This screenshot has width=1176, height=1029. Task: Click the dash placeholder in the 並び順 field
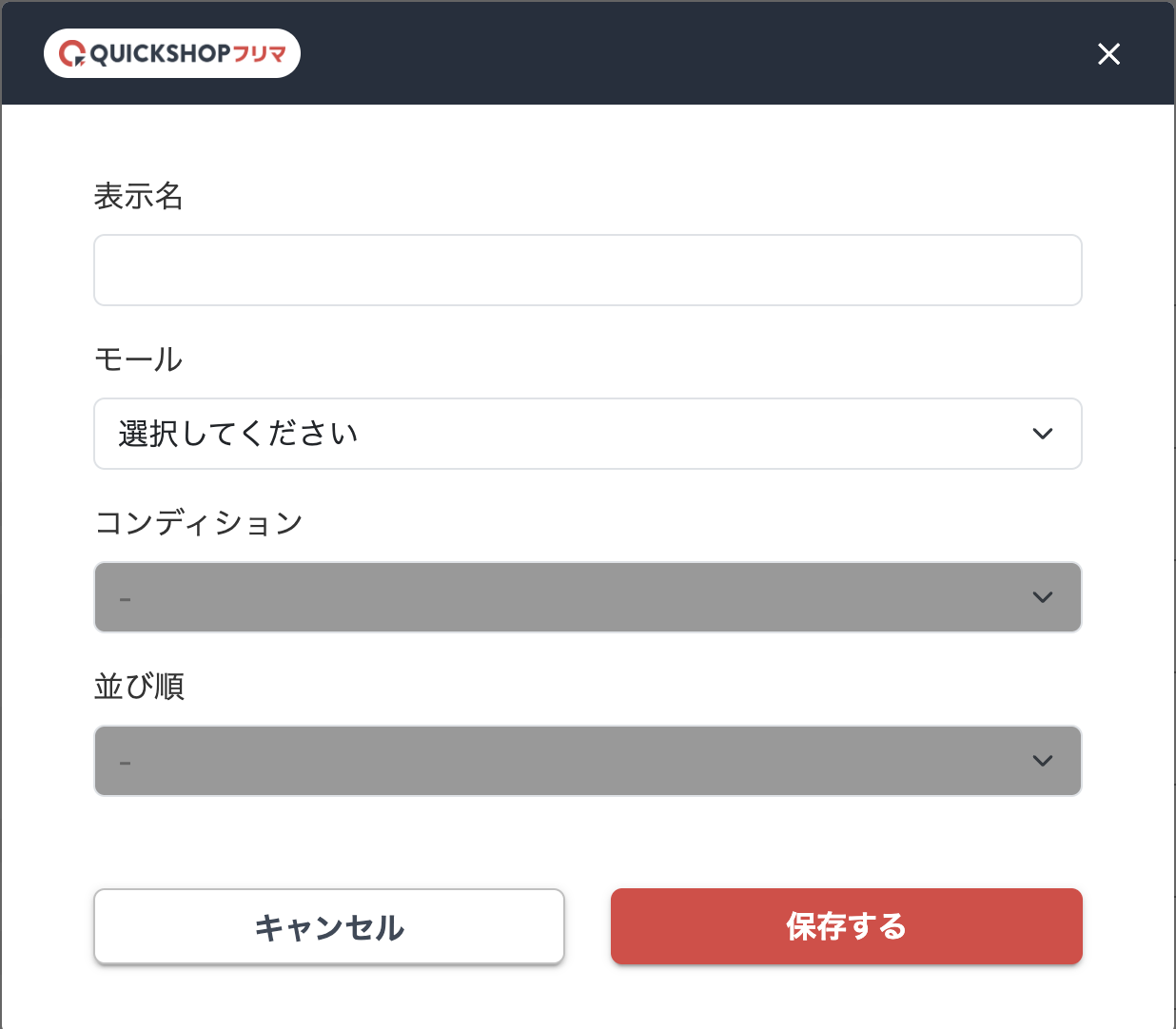click(126, 763)
